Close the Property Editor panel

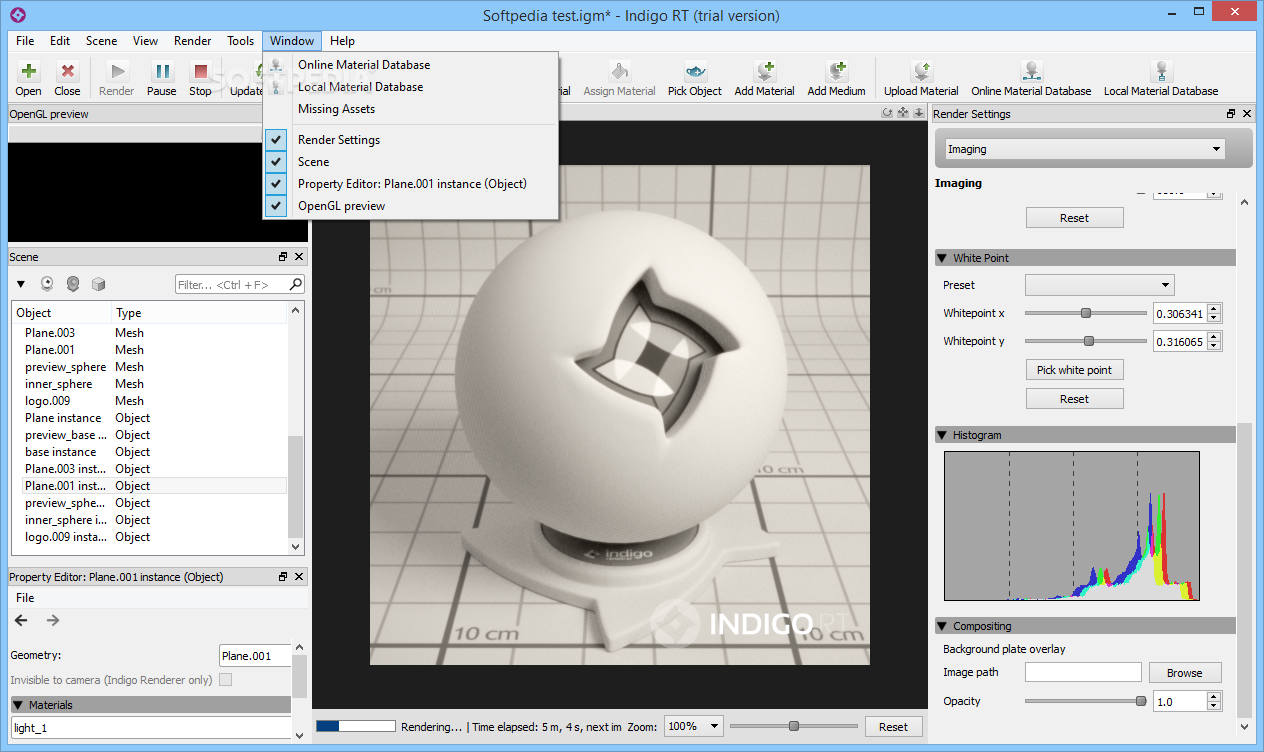click(298, 577)
